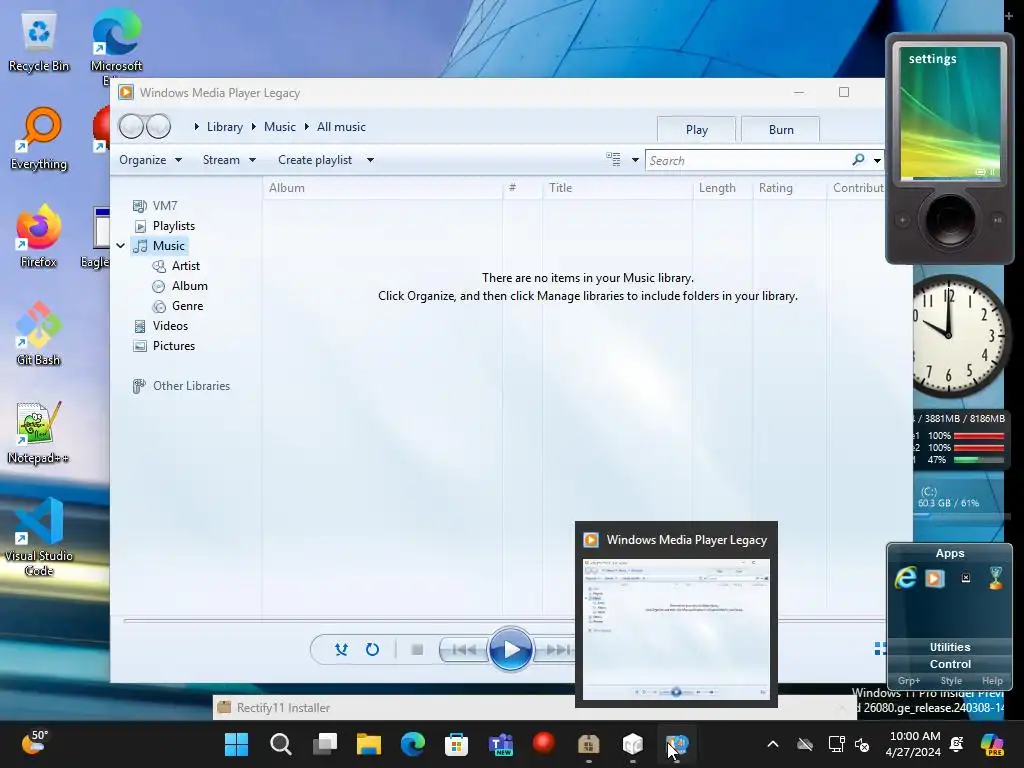This screenshot has width=1024, height=768.
Task: Open File Explorer from the taskbar
Action: 369,744
